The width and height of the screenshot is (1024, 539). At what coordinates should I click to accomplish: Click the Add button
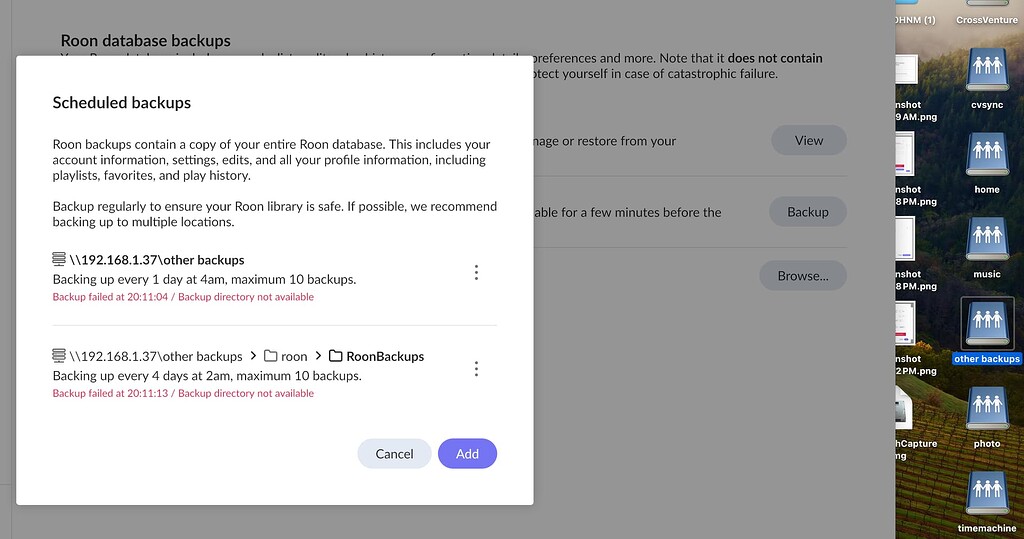pyautogui.click(x=467, y=453)
